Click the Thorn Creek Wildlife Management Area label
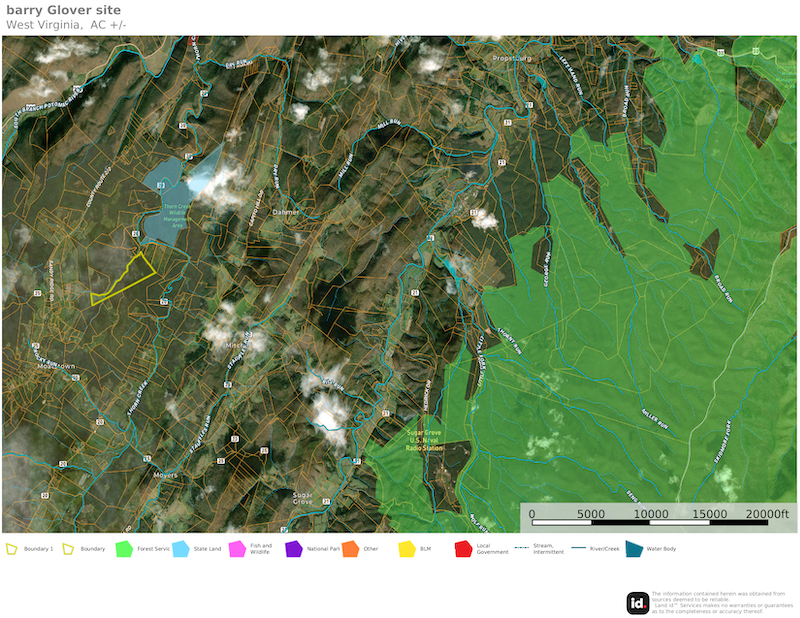800x618 pixels. click(162, 217)
